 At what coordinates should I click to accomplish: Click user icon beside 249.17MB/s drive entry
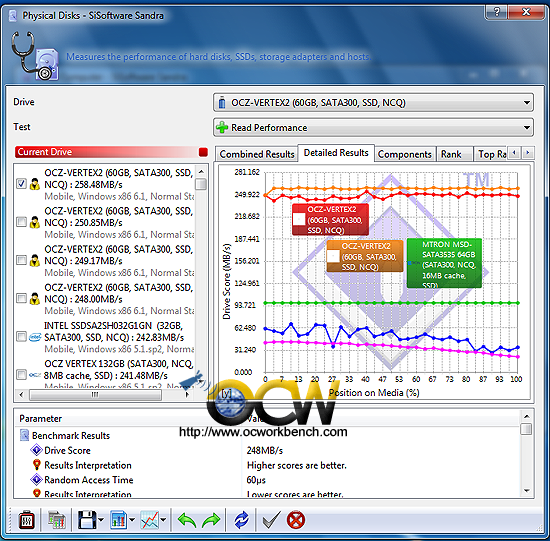35,260
